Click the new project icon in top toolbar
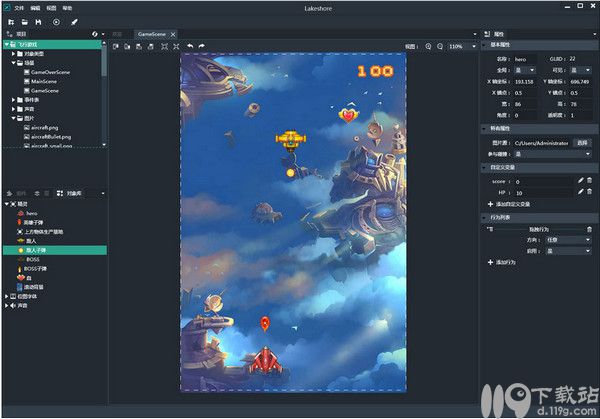This screenshot has height=419, width=600. pyautogui.click(x=11, y=22)
